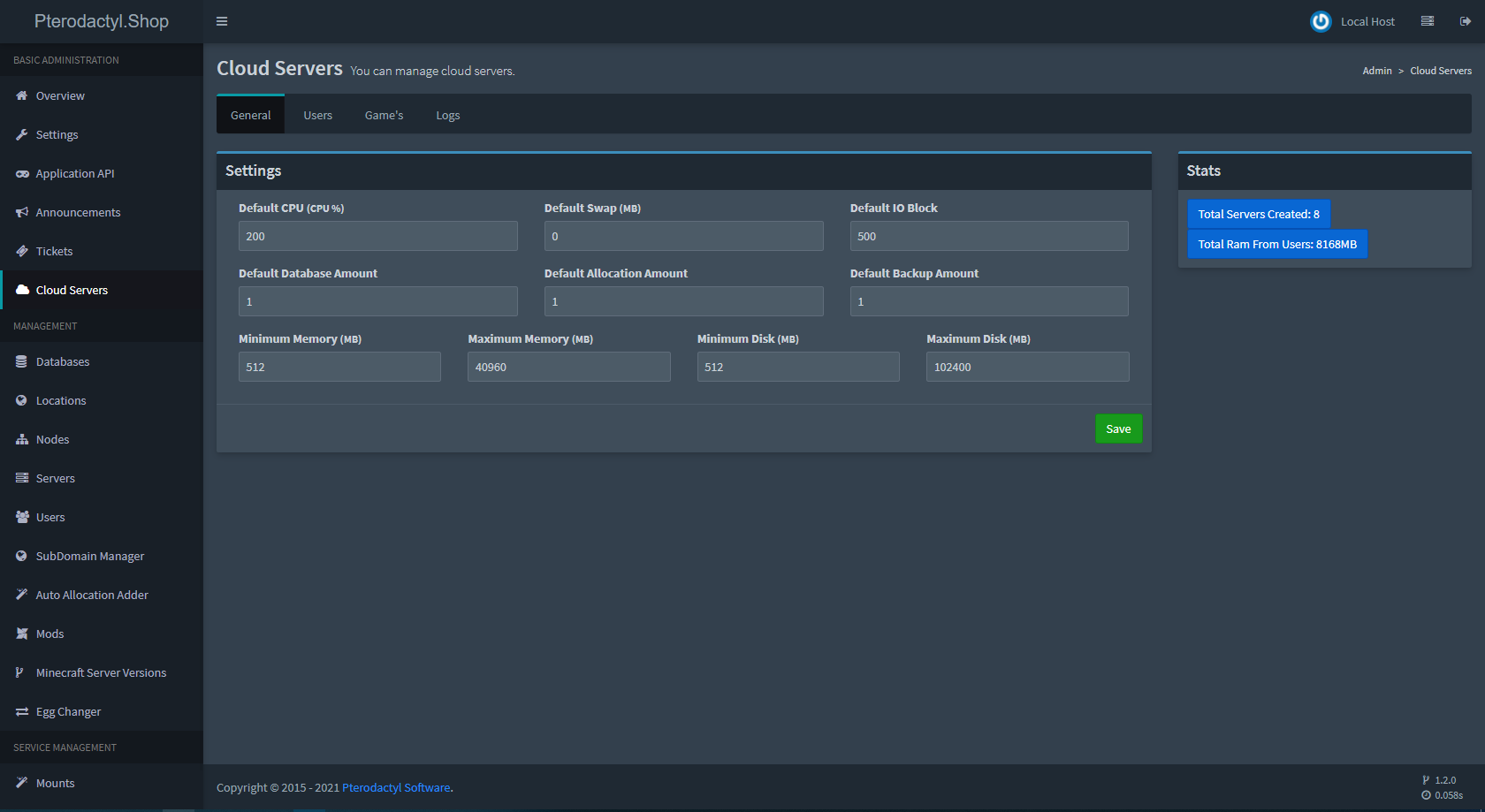Open Overview via the home icon

(x=22, y=95)
